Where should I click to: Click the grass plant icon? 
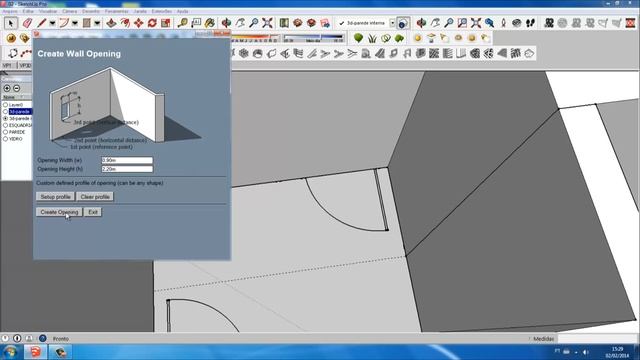pyautogui.click(x=372, y=38)
